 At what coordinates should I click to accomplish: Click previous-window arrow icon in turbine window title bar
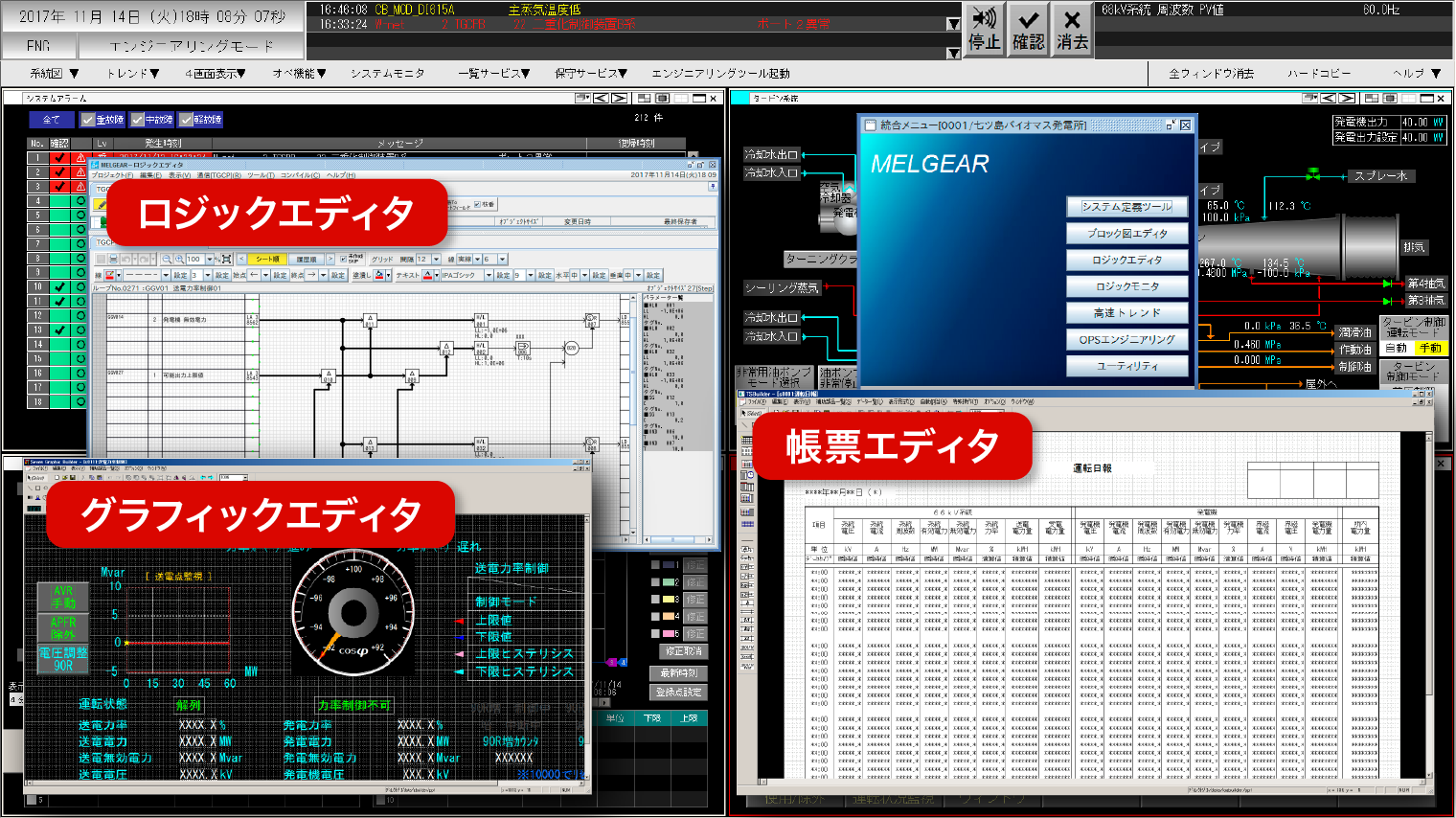point(1329,98)
